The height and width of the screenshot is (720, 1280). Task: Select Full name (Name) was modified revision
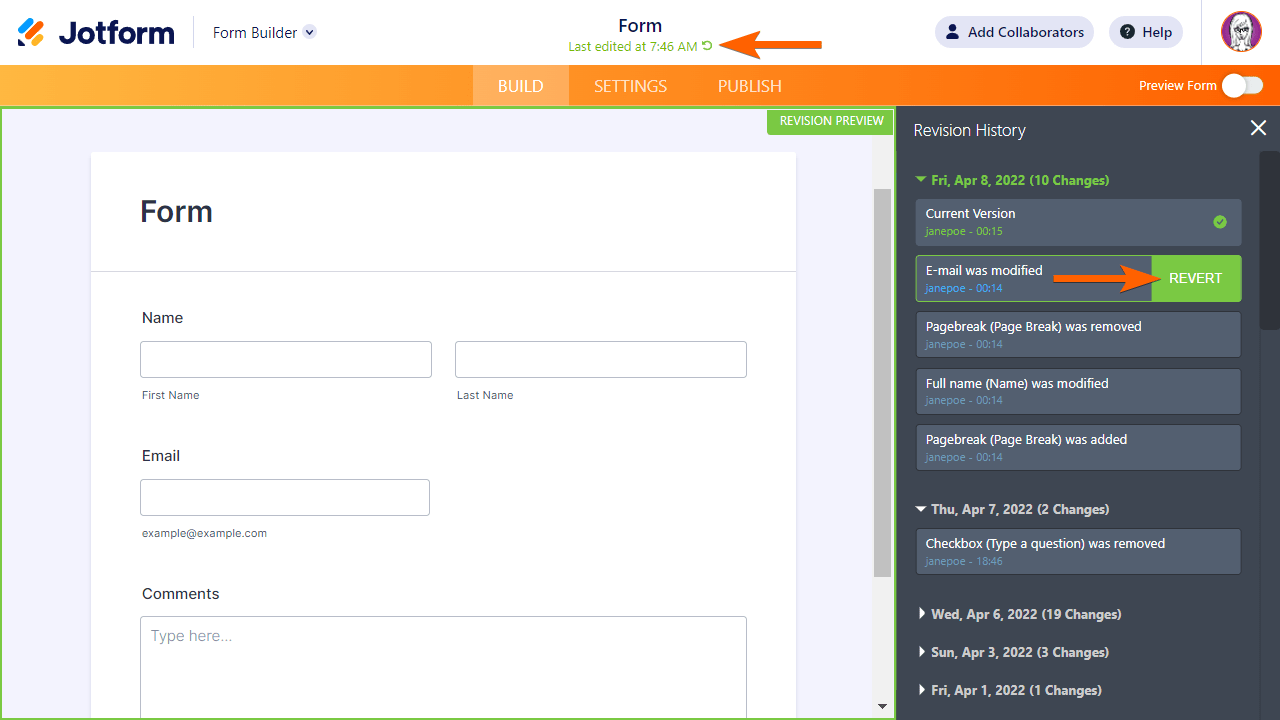tap(1078, 391)
